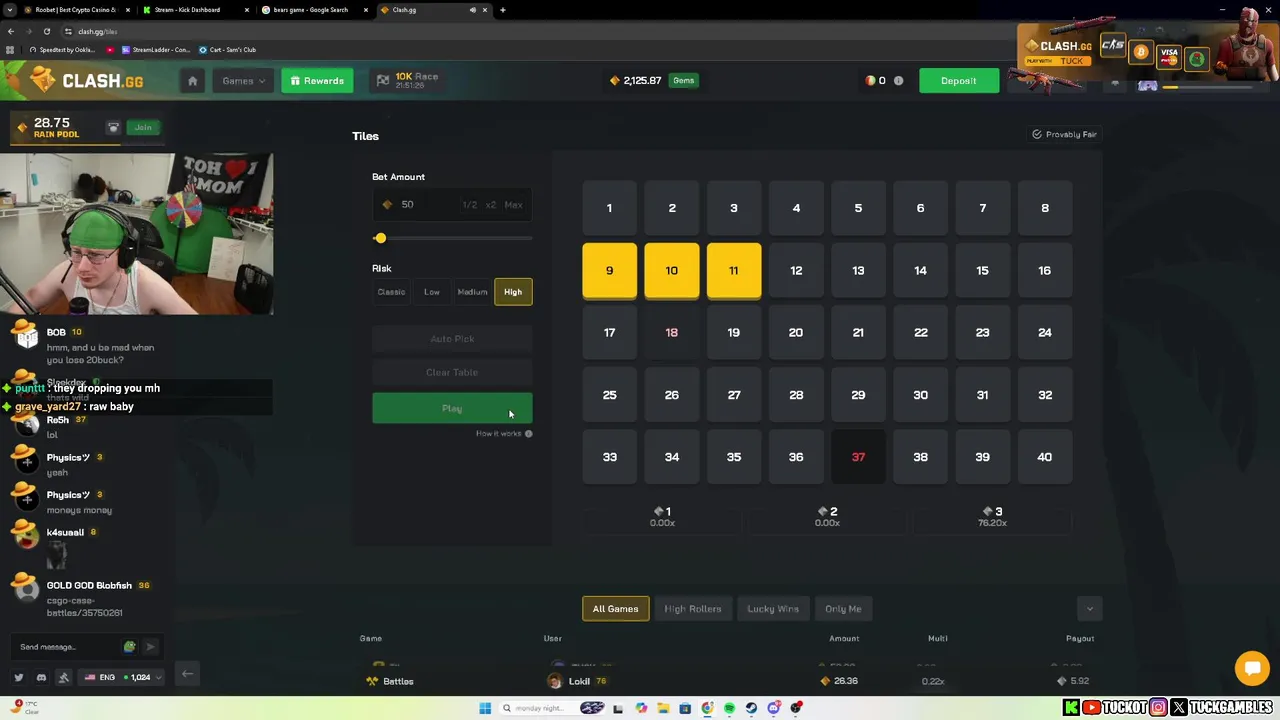Image resolution: width=1280 pixels, height=720 pixels.
Task: Expand the bets list chevron dropdown
Action: tap(1090, 609)
